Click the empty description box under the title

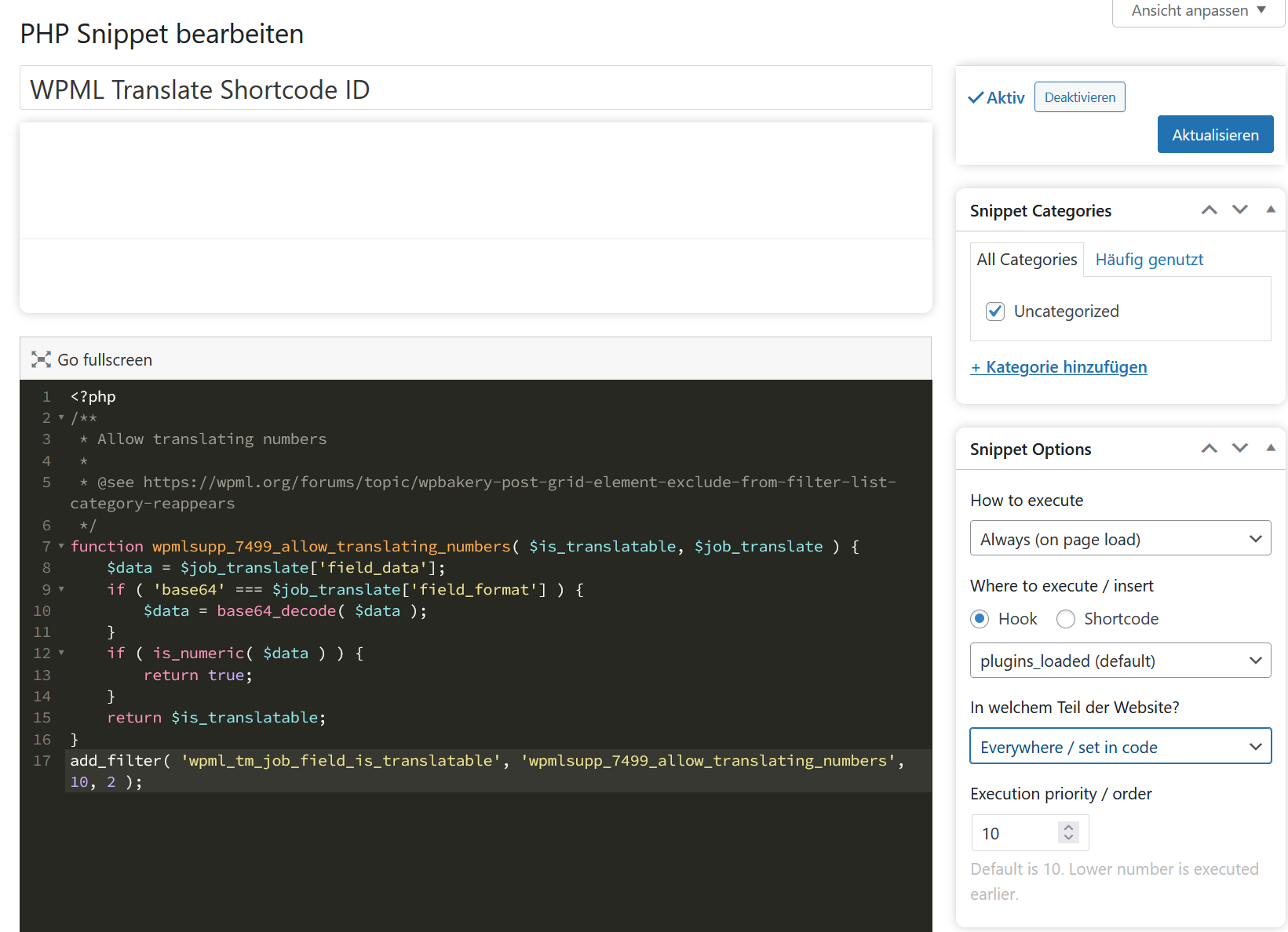click(476, 217)
